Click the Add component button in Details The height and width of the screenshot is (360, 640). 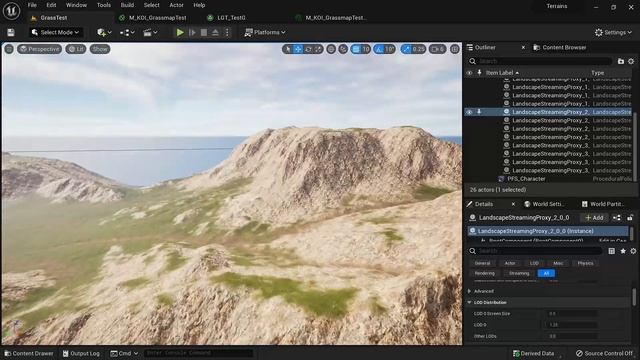(594, 218)
